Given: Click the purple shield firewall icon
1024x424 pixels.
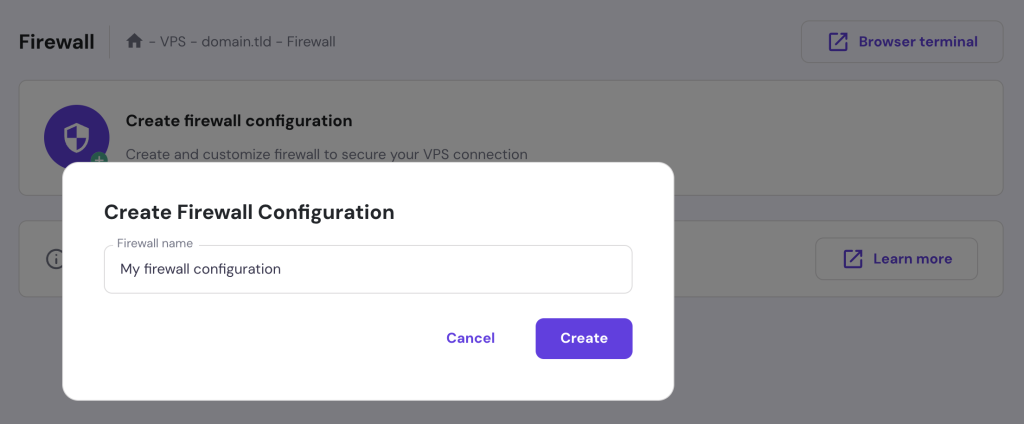Looking at the screenshot, I should [x=76, y=136].
